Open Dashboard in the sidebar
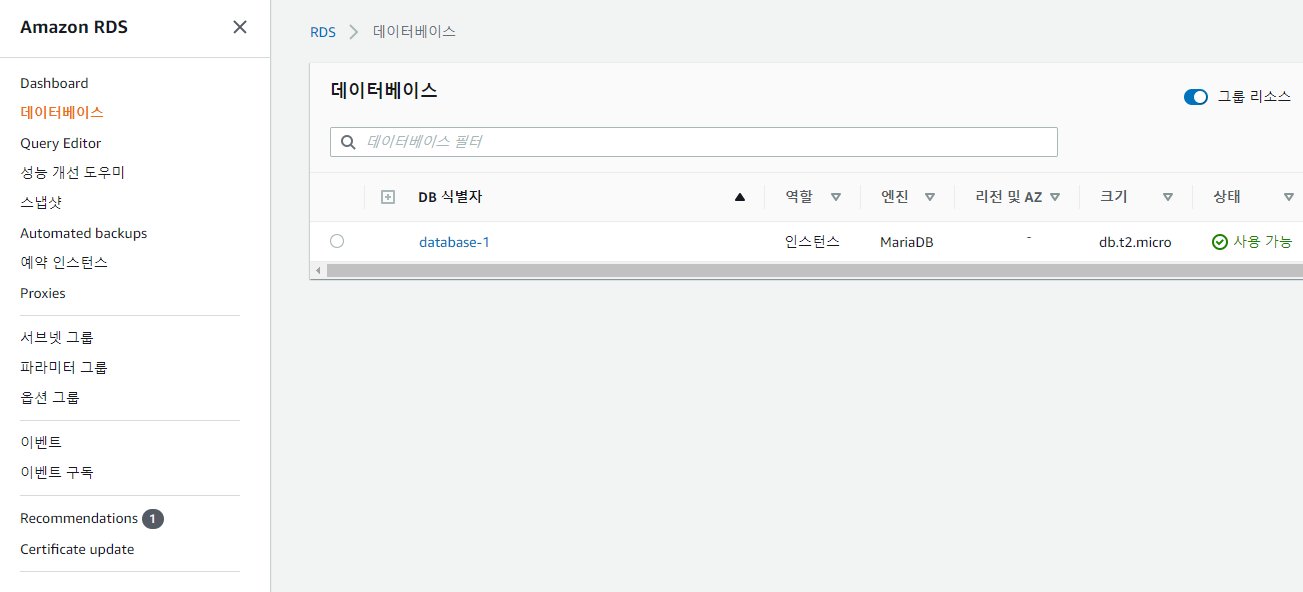1303x592 pixels. pyautogui.click(x=54, y=83)
